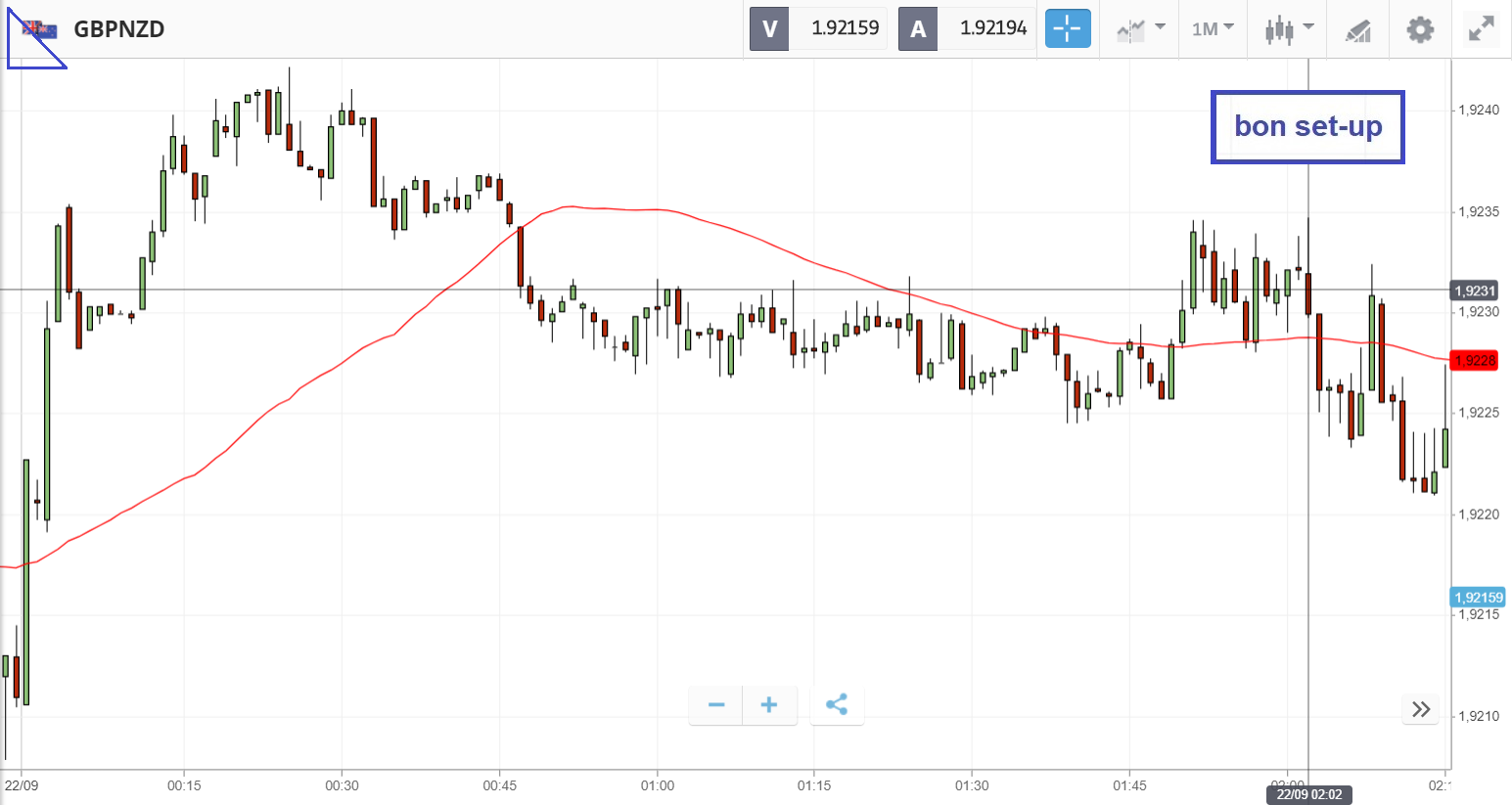This screenshot has height=805, width=1512.
Task: Click the A buy price 1.92194
Action: click(992, 28)
